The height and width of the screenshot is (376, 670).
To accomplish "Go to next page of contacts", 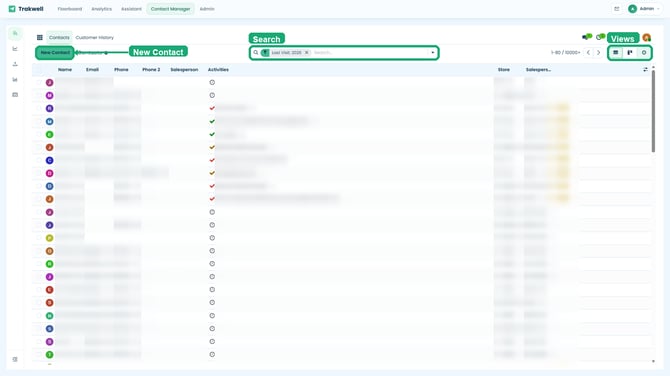I will [x=599, y=53].
